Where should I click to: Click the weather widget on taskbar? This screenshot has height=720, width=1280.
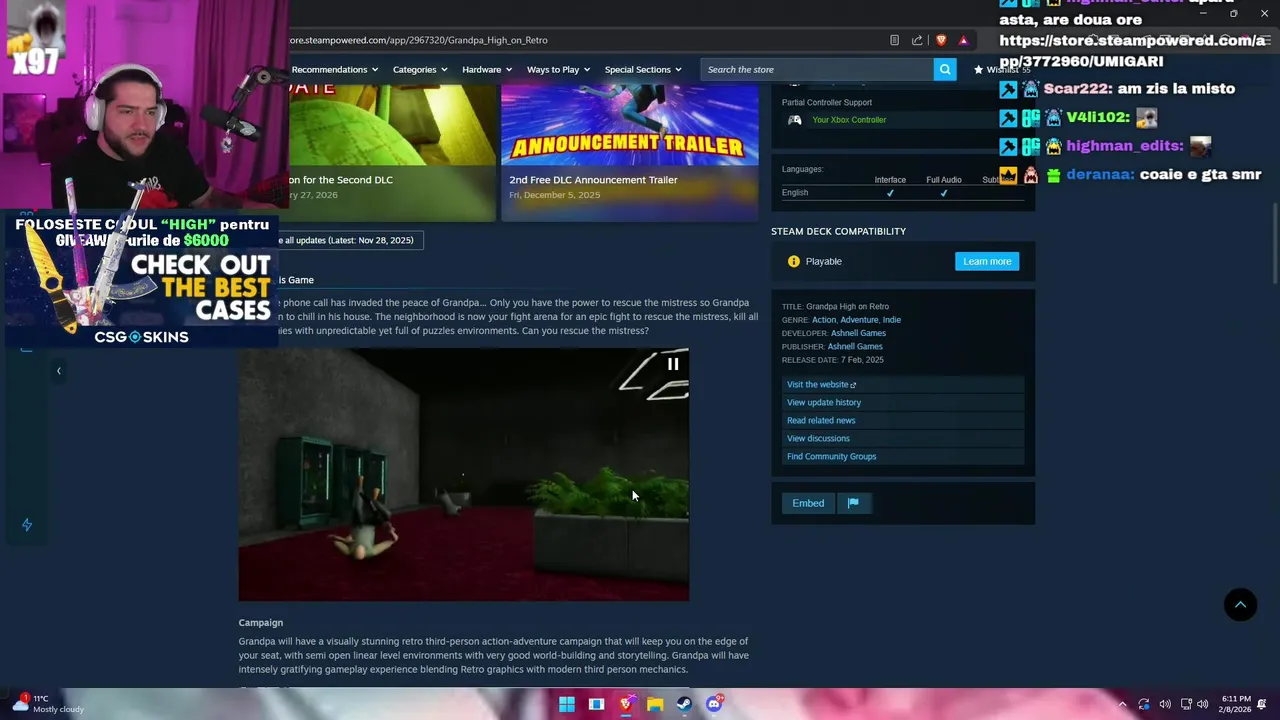pos(48,704)
